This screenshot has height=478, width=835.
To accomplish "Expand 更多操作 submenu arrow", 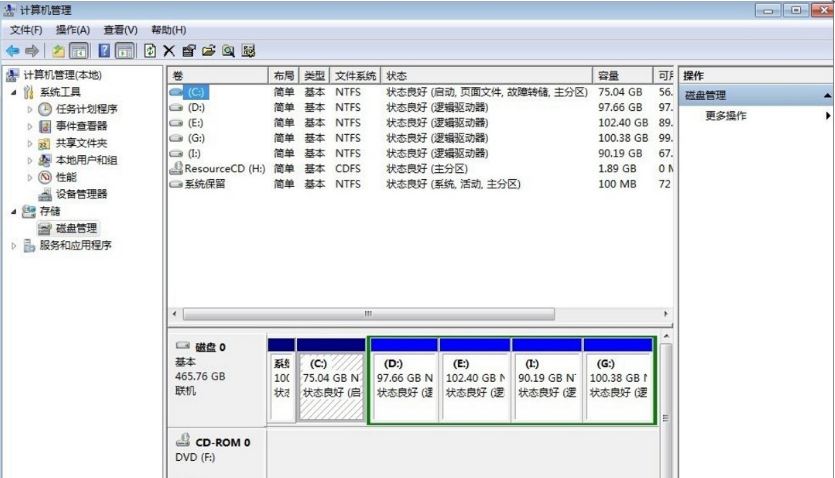I will [x=828, y=116].
